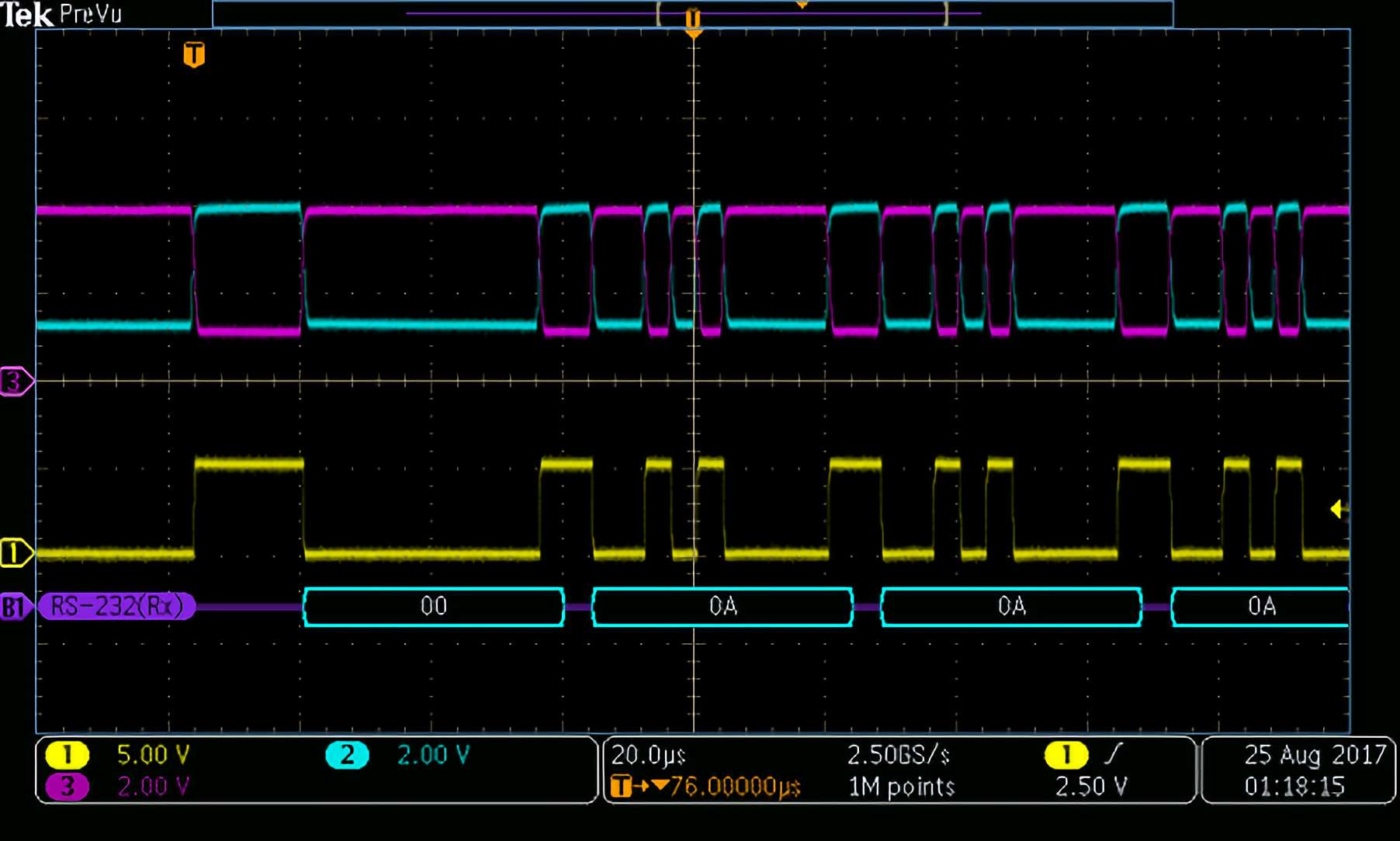This screenshot has width=1400, height=841.
Task: Click the magenta channel 3 badge in readout
Action: pos(67,787)
